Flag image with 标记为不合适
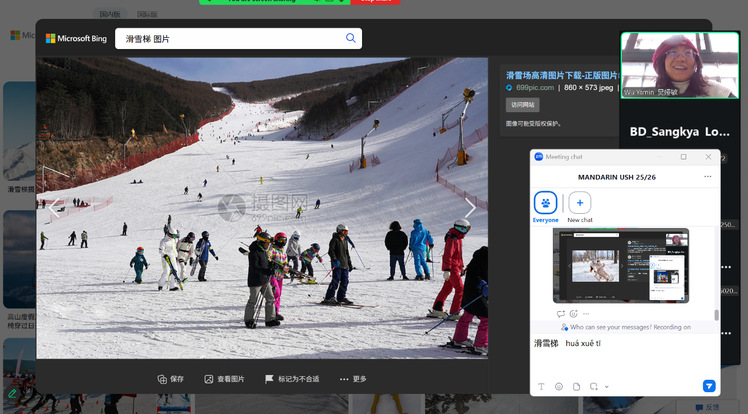The width and height of the screenshot is (748, 414). tap(292, 379)
